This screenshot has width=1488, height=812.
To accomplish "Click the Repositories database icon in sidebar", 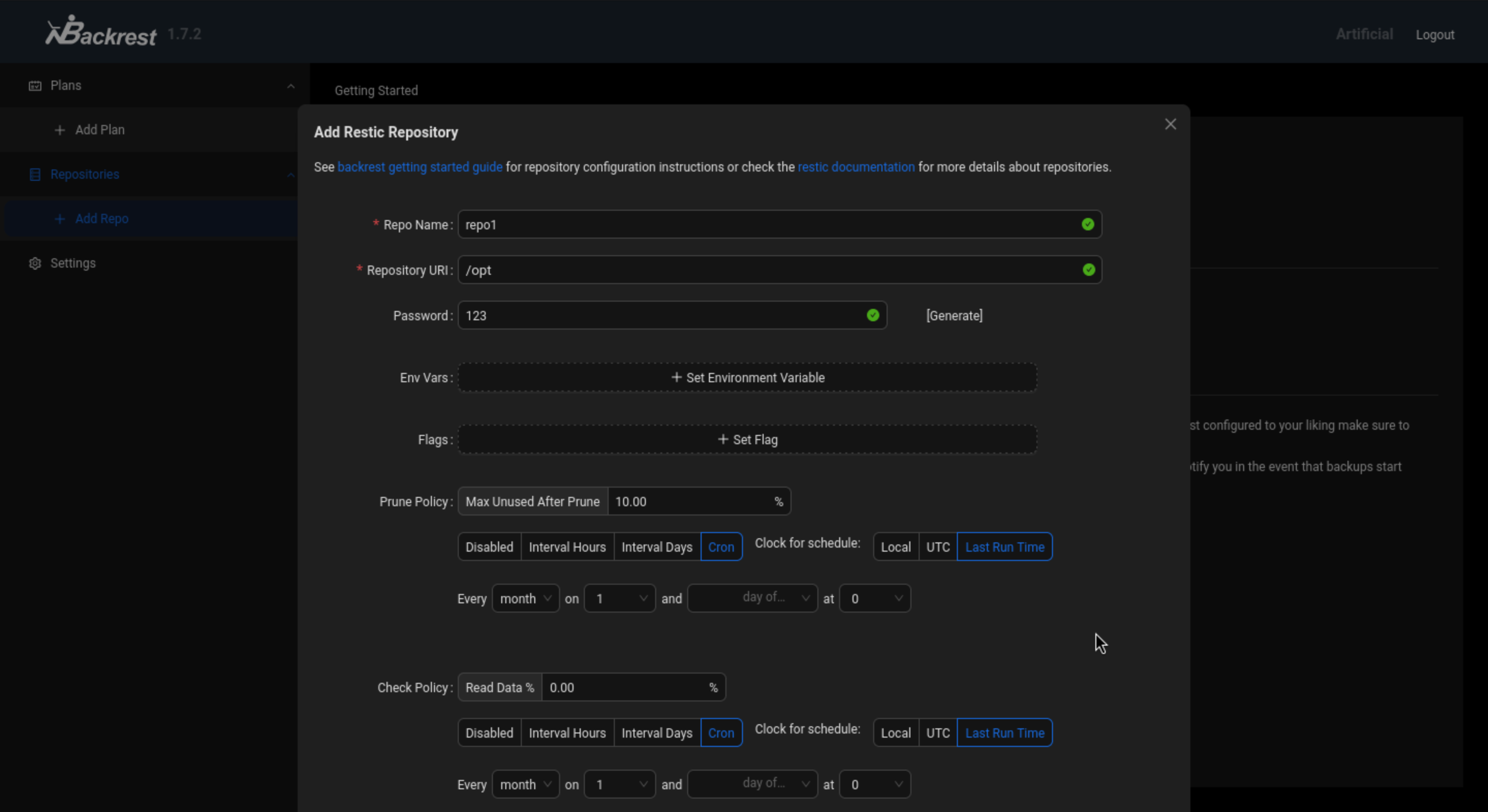I will tap(35, 175).
